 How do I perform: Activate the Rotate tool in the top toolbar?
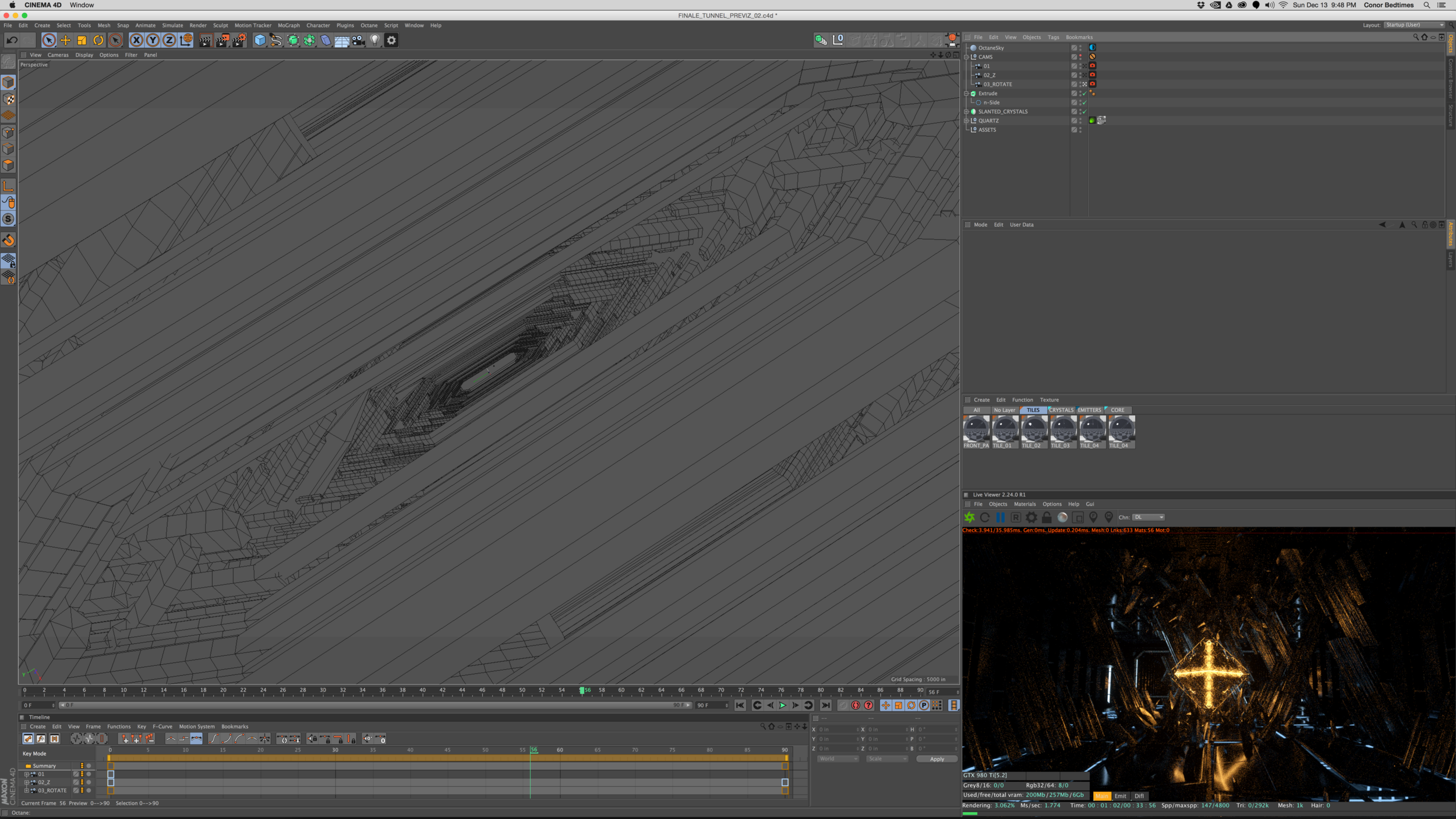click(x=98, y=40)
